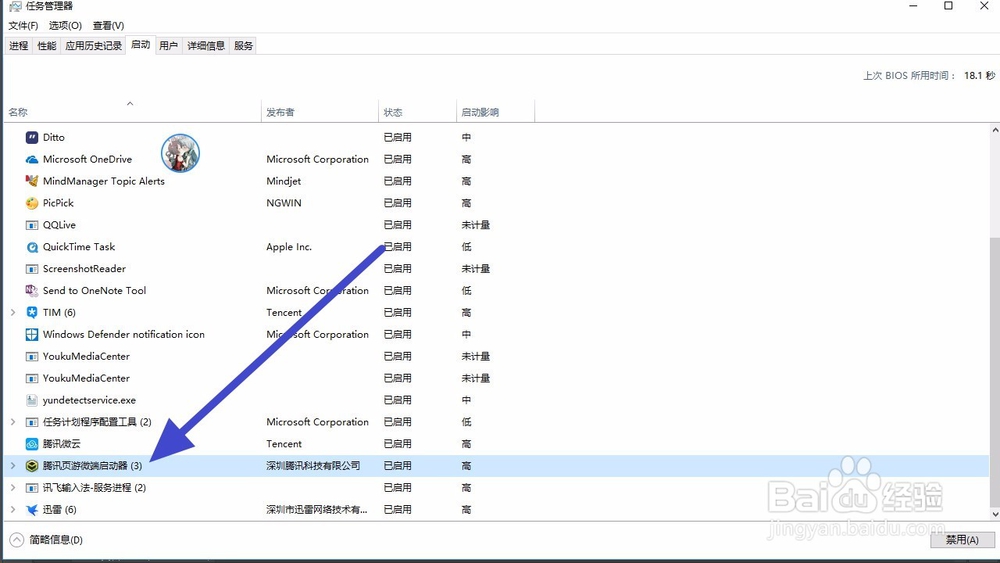
Task: Click the 腾讯微云 icon
Action: [x=32, y=444]
